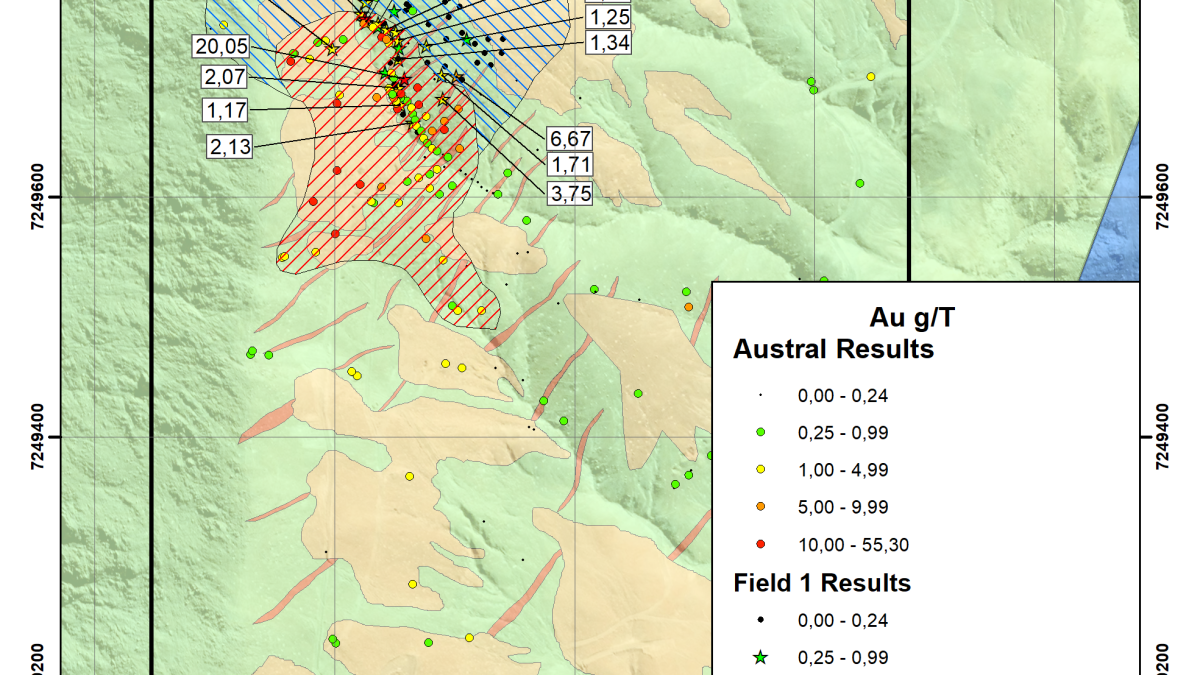Image resolution: width=1200 pixels, height=675 pixels.
Task: Click the 1,17 sample label box
Action: [x=223, y=108]
